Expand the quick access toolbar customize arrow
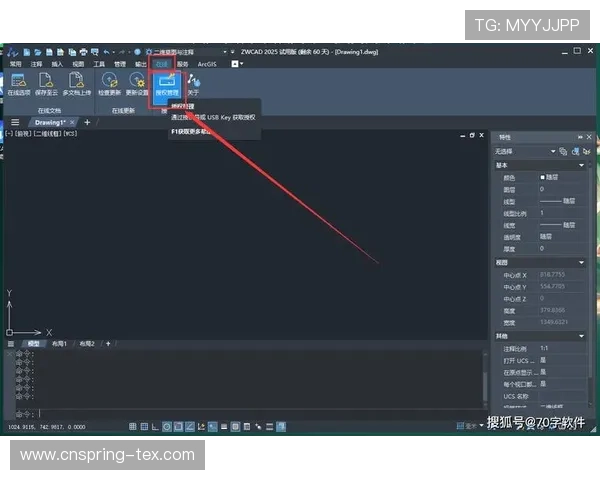Viewport: 600px width, 480px height. pos(233,52)
